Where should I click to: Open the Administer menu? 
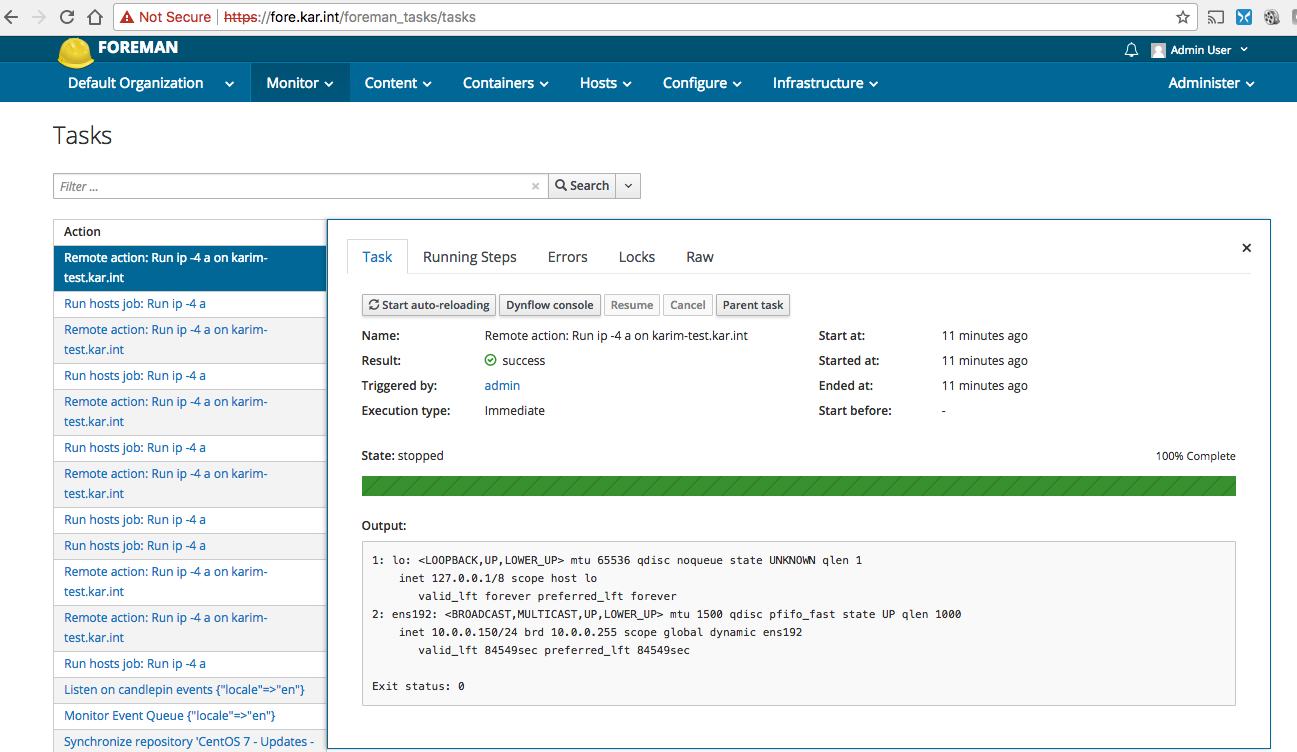pos(1211,83)
